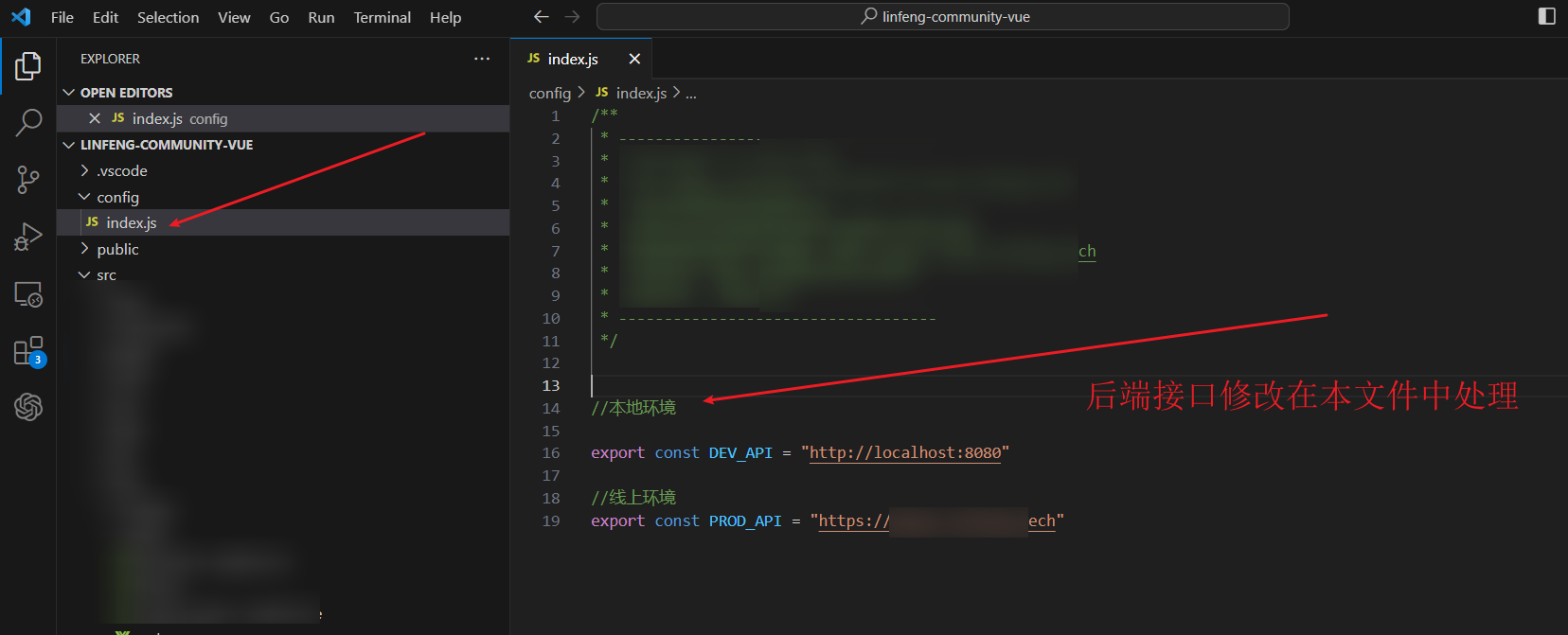This screenshot has width=1568, height=635.
Task: Expand the public folder
Action: [84, 249]
